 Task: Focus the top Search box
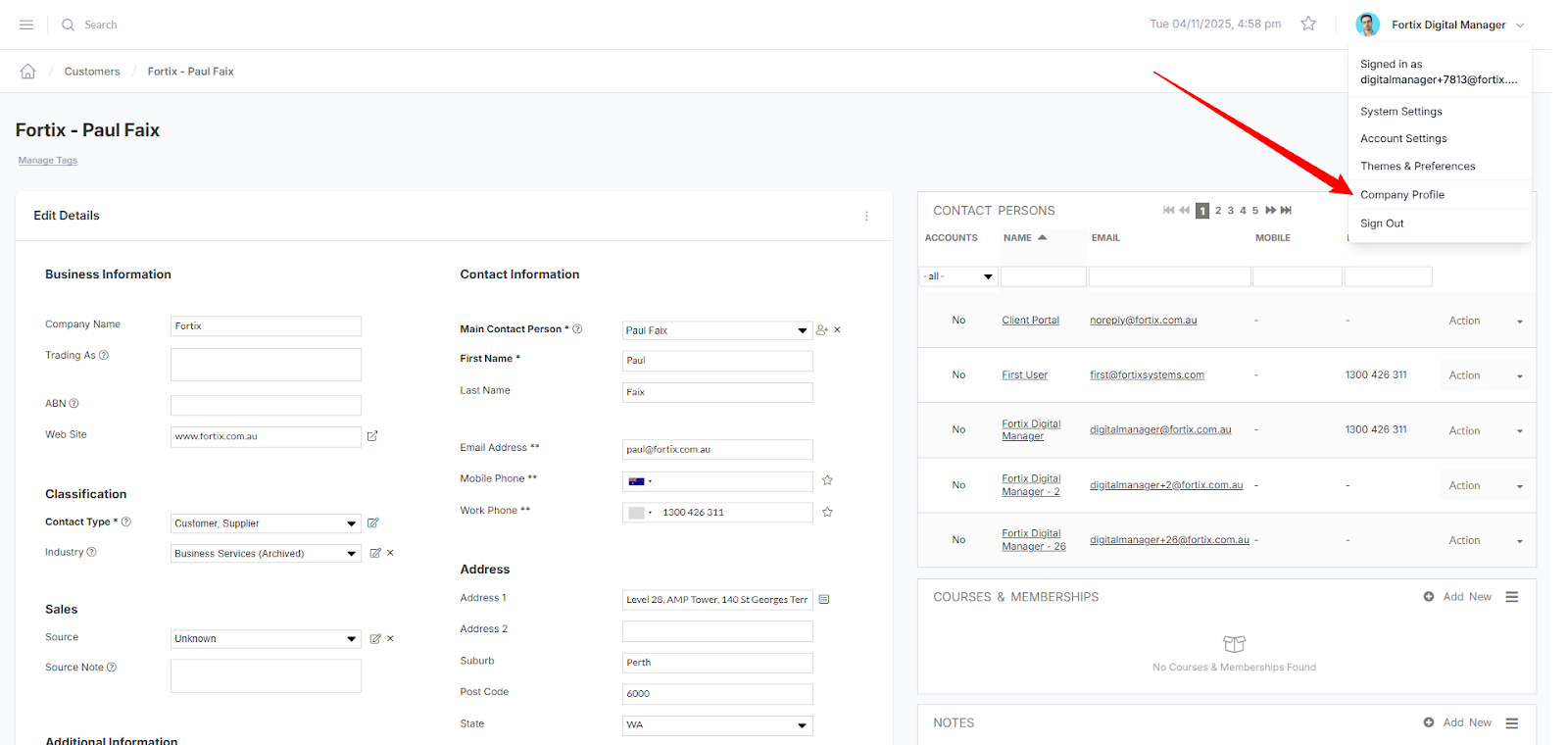pos(100,25)
